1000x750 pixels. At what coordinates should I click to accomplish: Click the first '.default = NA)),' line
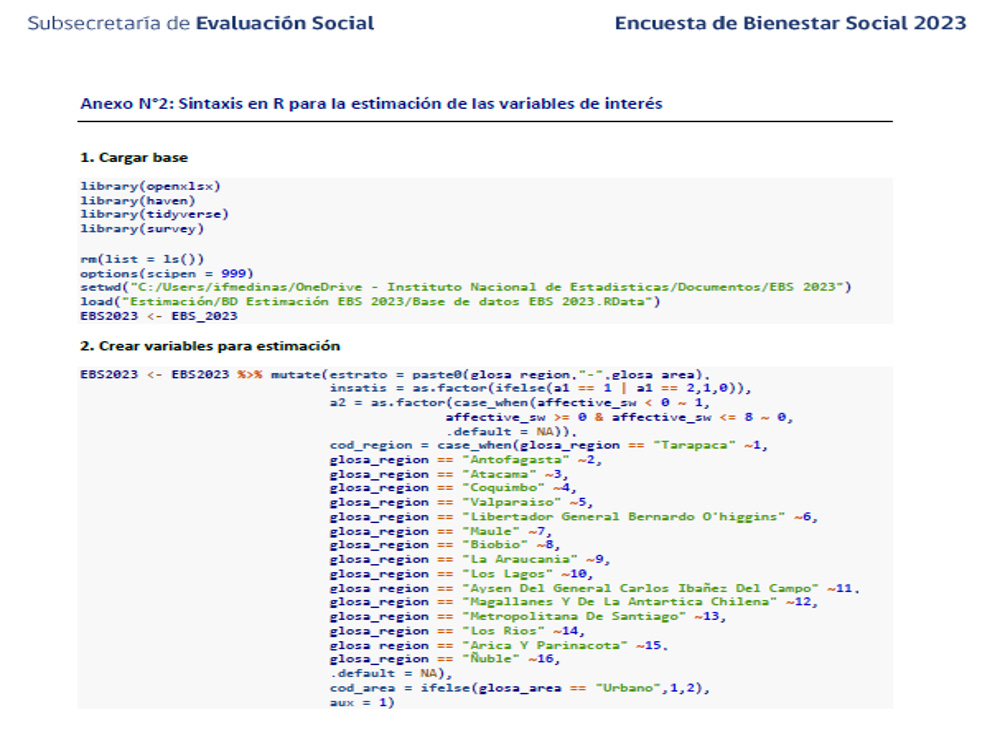click(x=511, y=431)
